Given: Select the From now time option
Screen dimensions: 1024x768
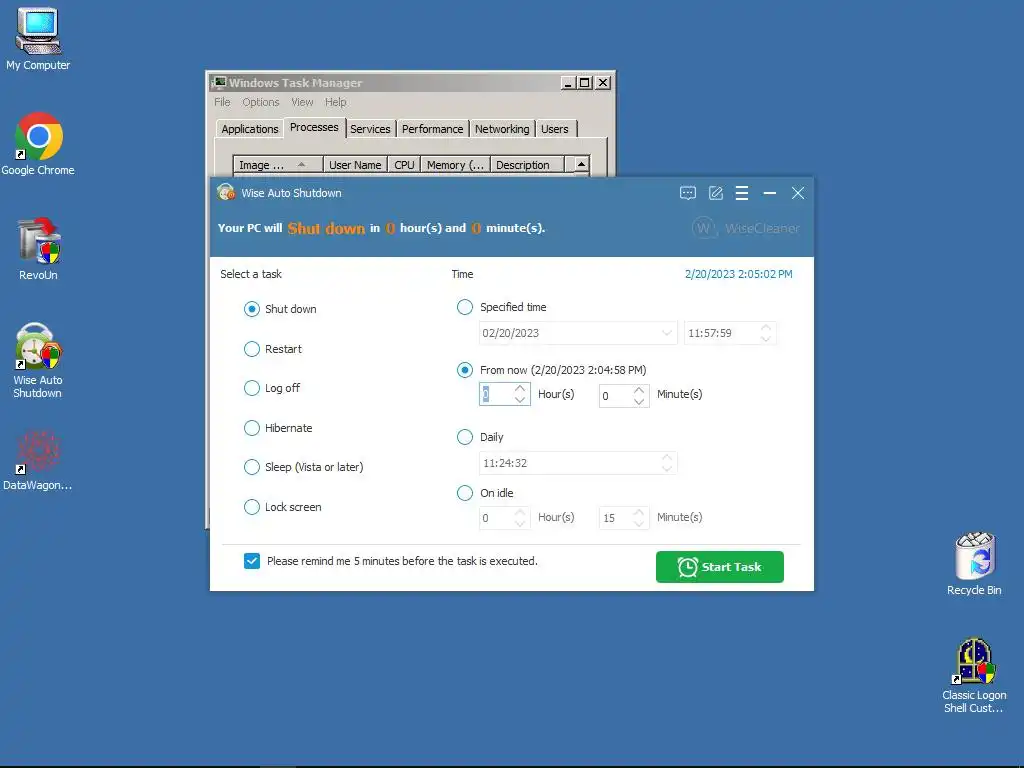Looking at the screenshot, I should point(464,370).
